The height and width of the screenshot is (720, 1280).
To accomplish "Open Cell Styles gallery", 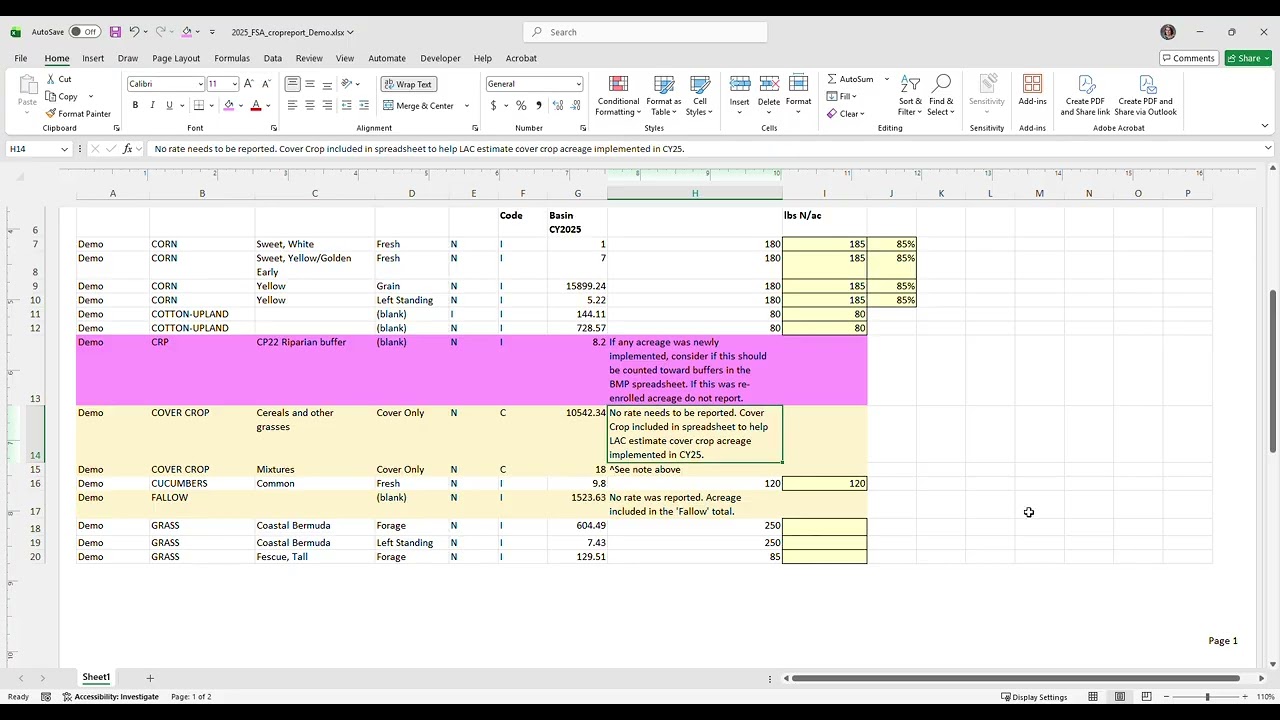I will point(700,96).
